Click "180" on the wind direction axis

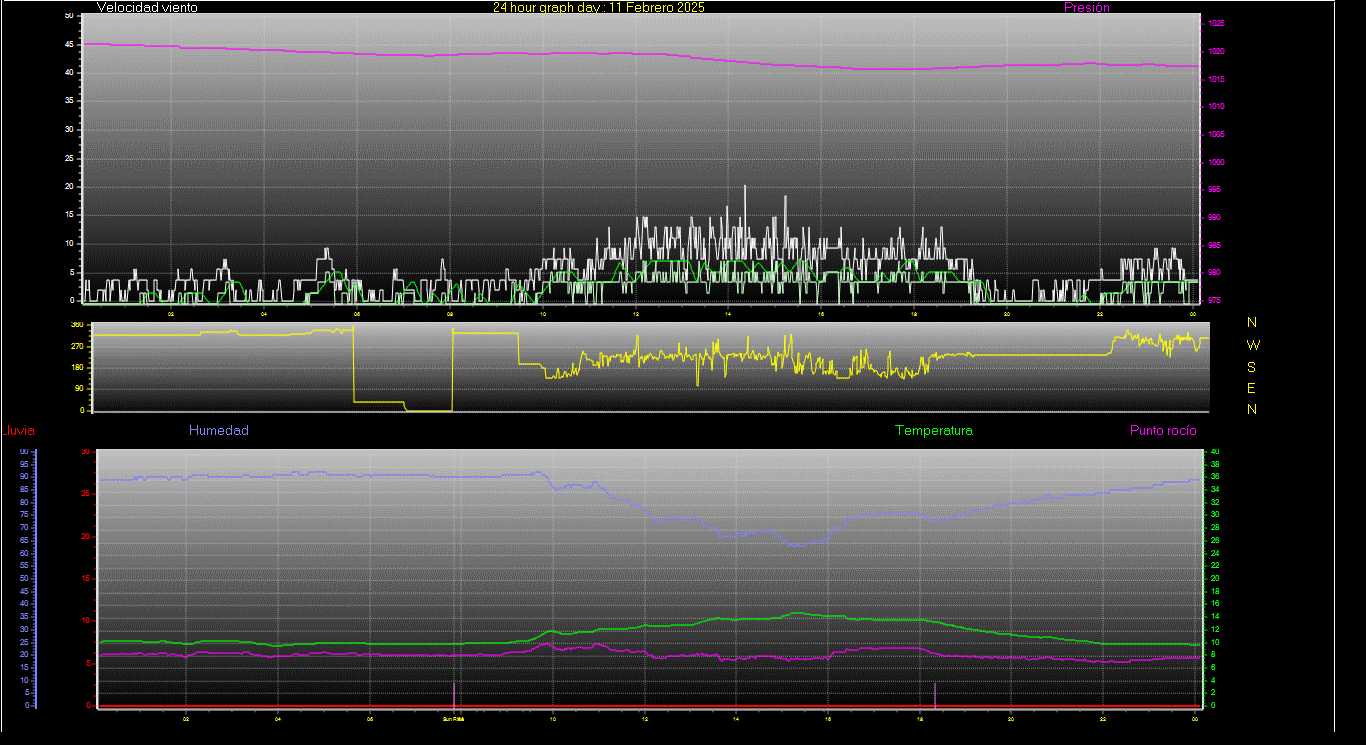coord(76,368)
